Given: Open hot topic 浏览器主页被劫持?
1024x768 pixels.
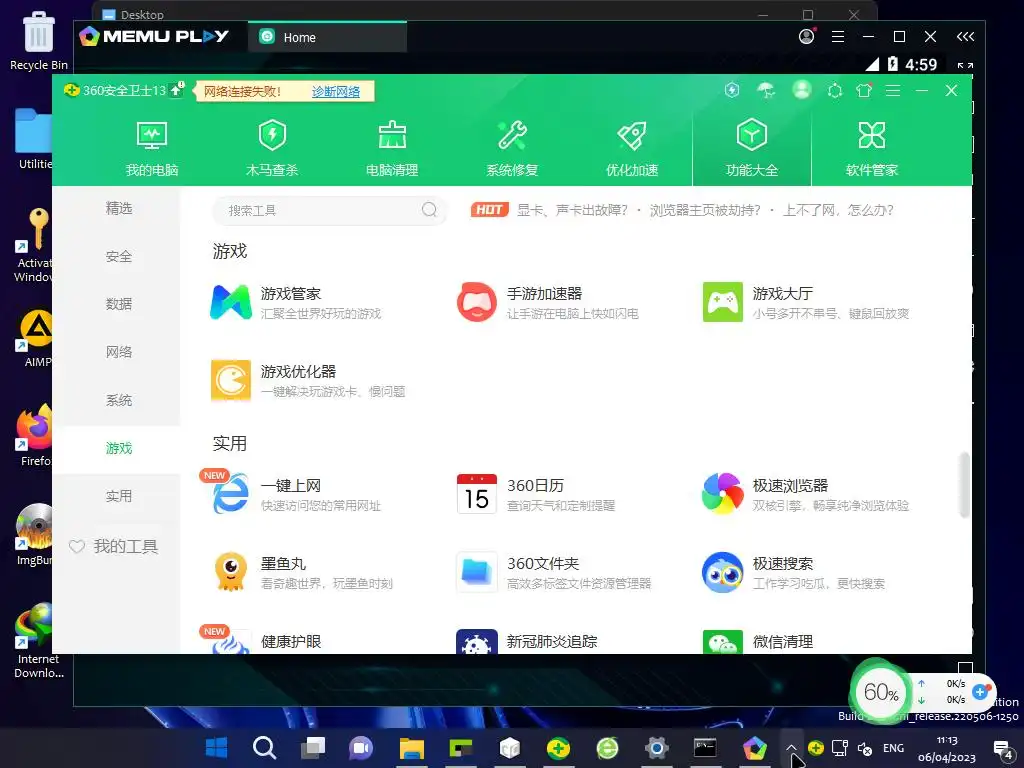Looking at the screenshot, I should pyautogui.click(x=705, y=210).
